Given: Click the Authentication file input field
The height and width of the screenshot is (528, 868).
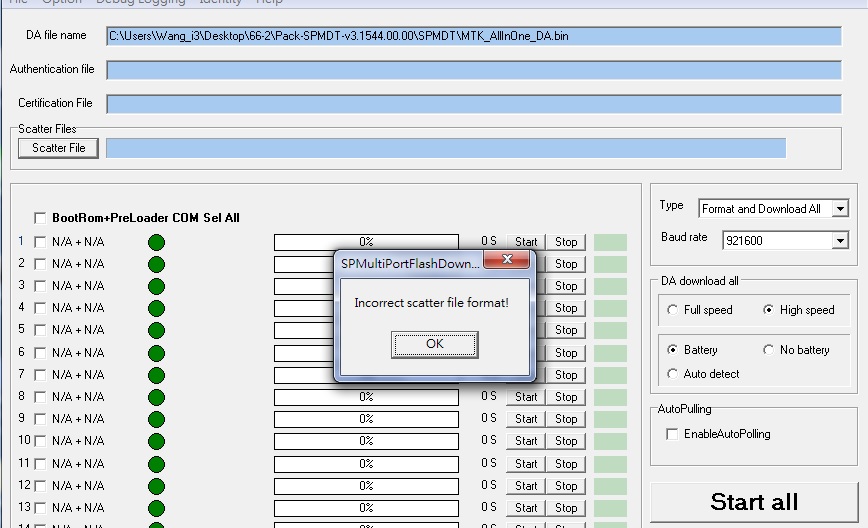Looking at the screenshot, I should tap(473, 70).
